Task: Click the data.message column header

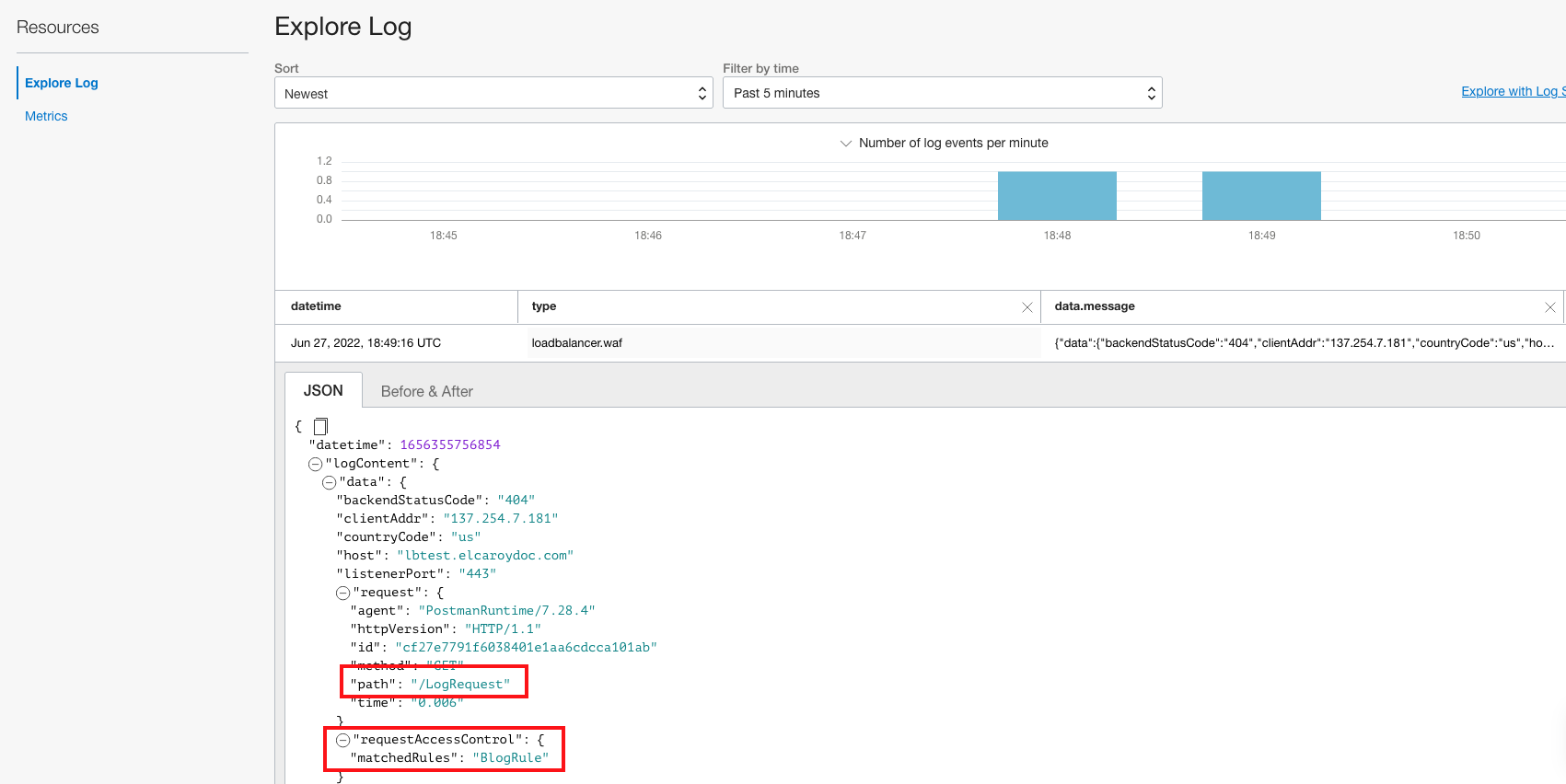Action: coord(1095,306)
